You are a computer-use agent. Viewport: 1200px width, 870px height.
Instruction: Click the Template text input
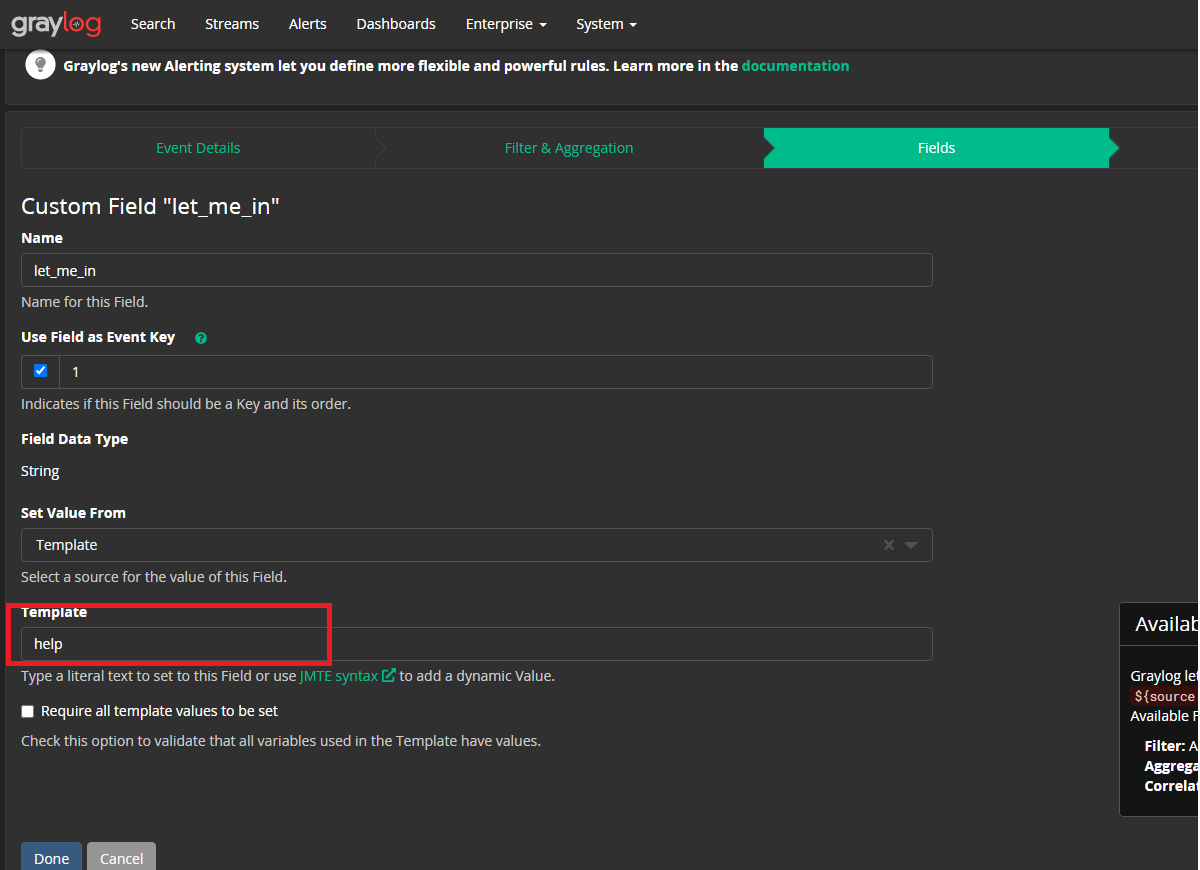click(x=477, y=644)
